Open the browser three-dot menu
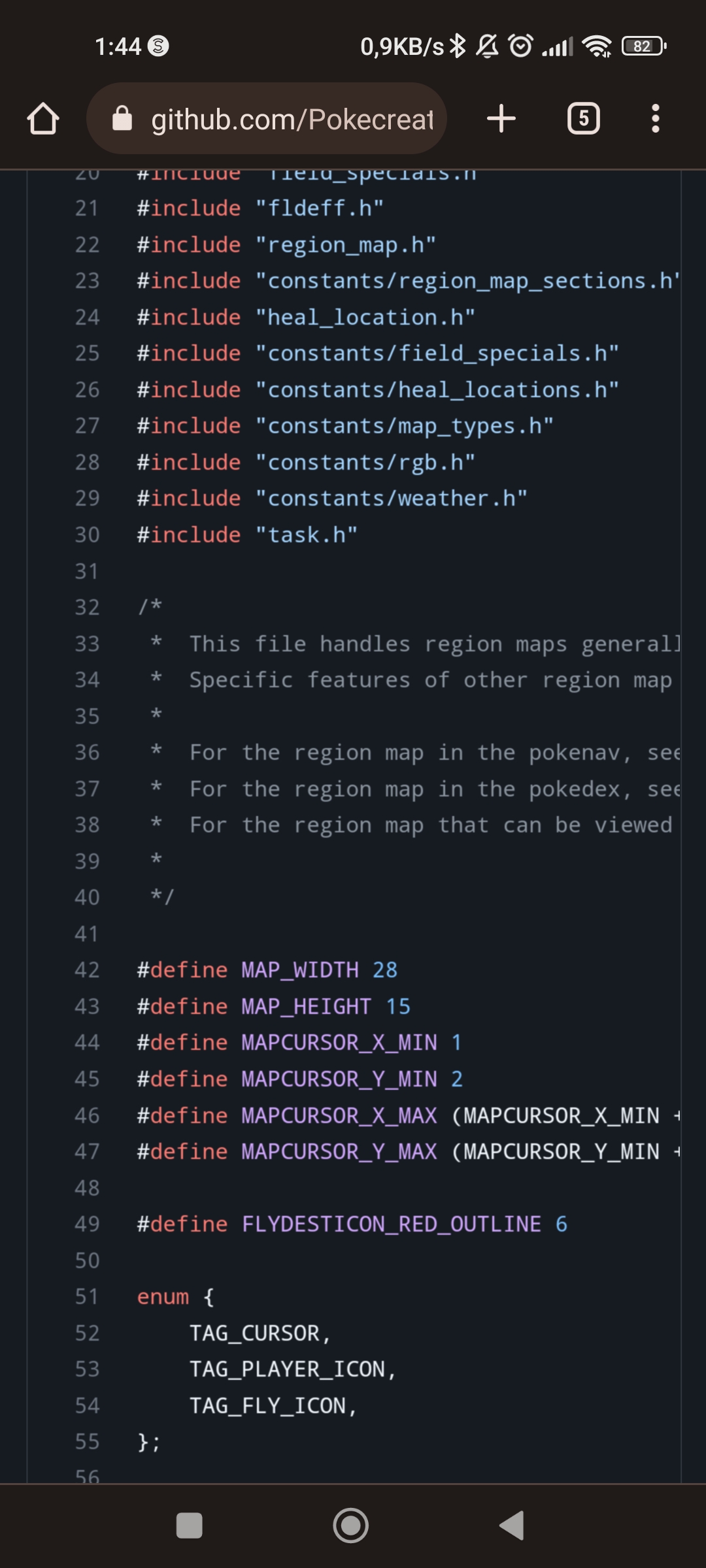The image size is (706, 1568). click(x=655, y=119)
